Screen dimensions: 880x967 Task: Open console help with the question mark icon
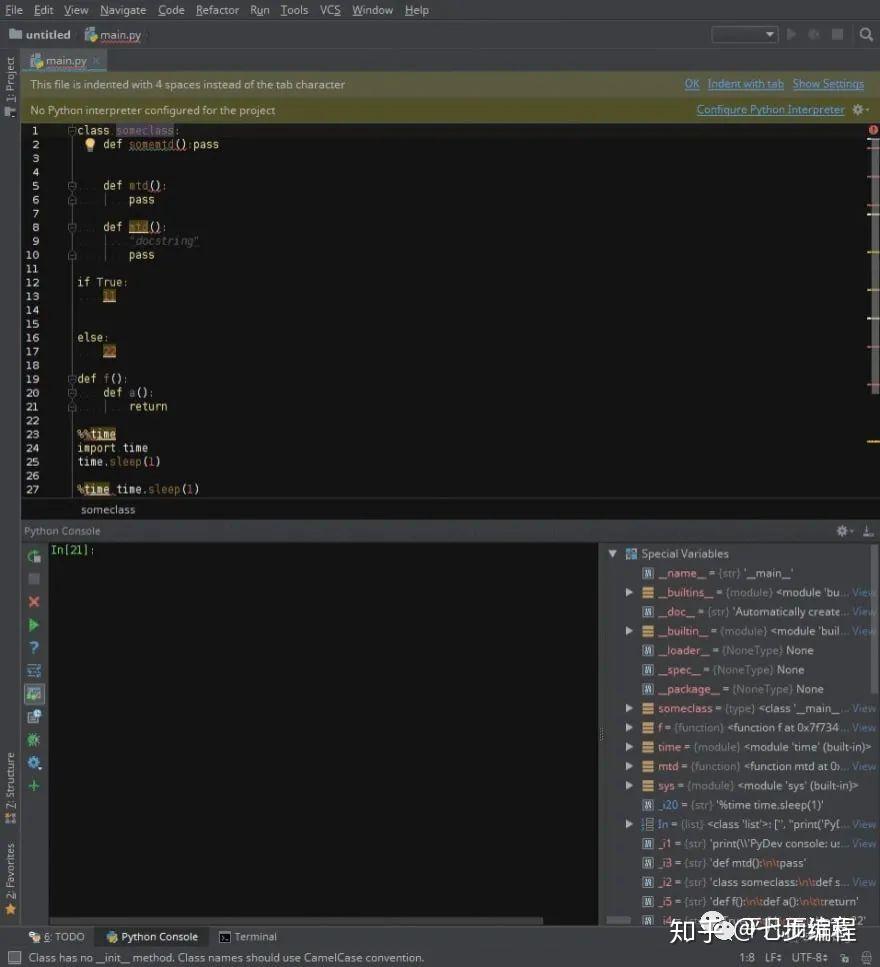(34, 647)
